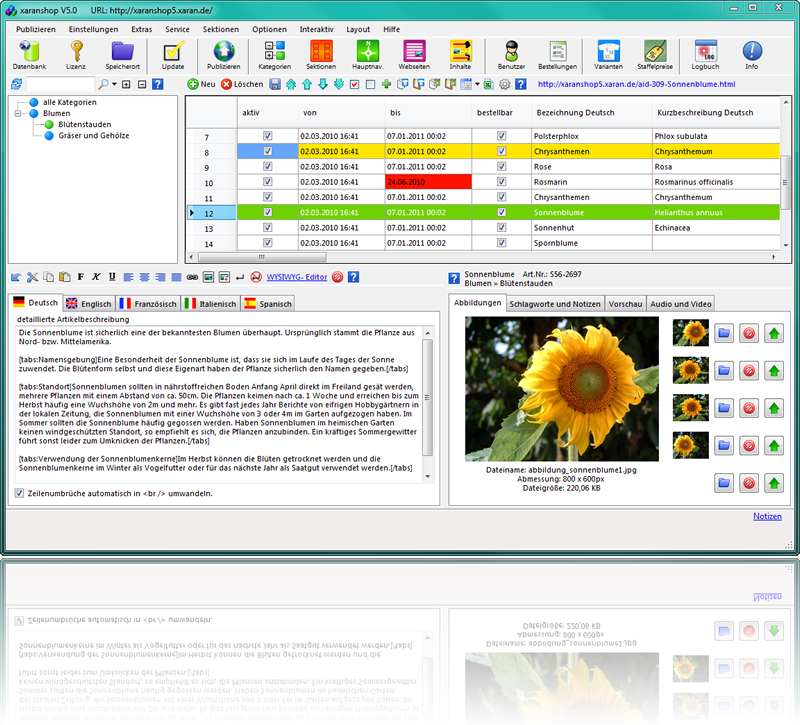Image resolution: width=800 pixels, height=725 pixels.
Task: Select the 'alle Kategorien' tree item
Action: point(70,102)
